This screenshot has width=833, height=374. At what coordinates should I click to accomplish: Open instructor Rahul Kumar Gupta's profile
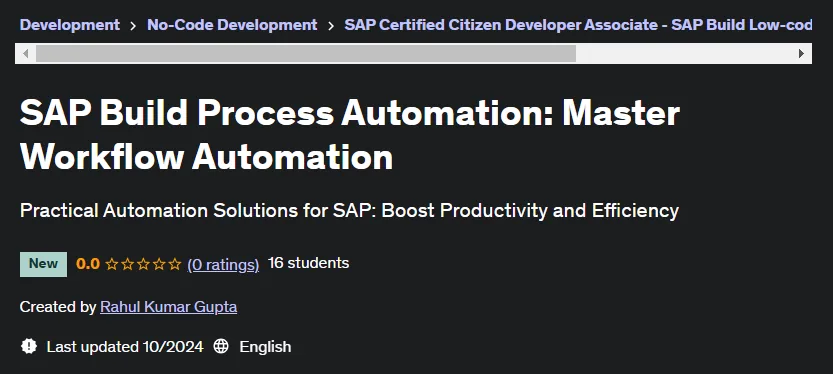(x=168, y=307)
